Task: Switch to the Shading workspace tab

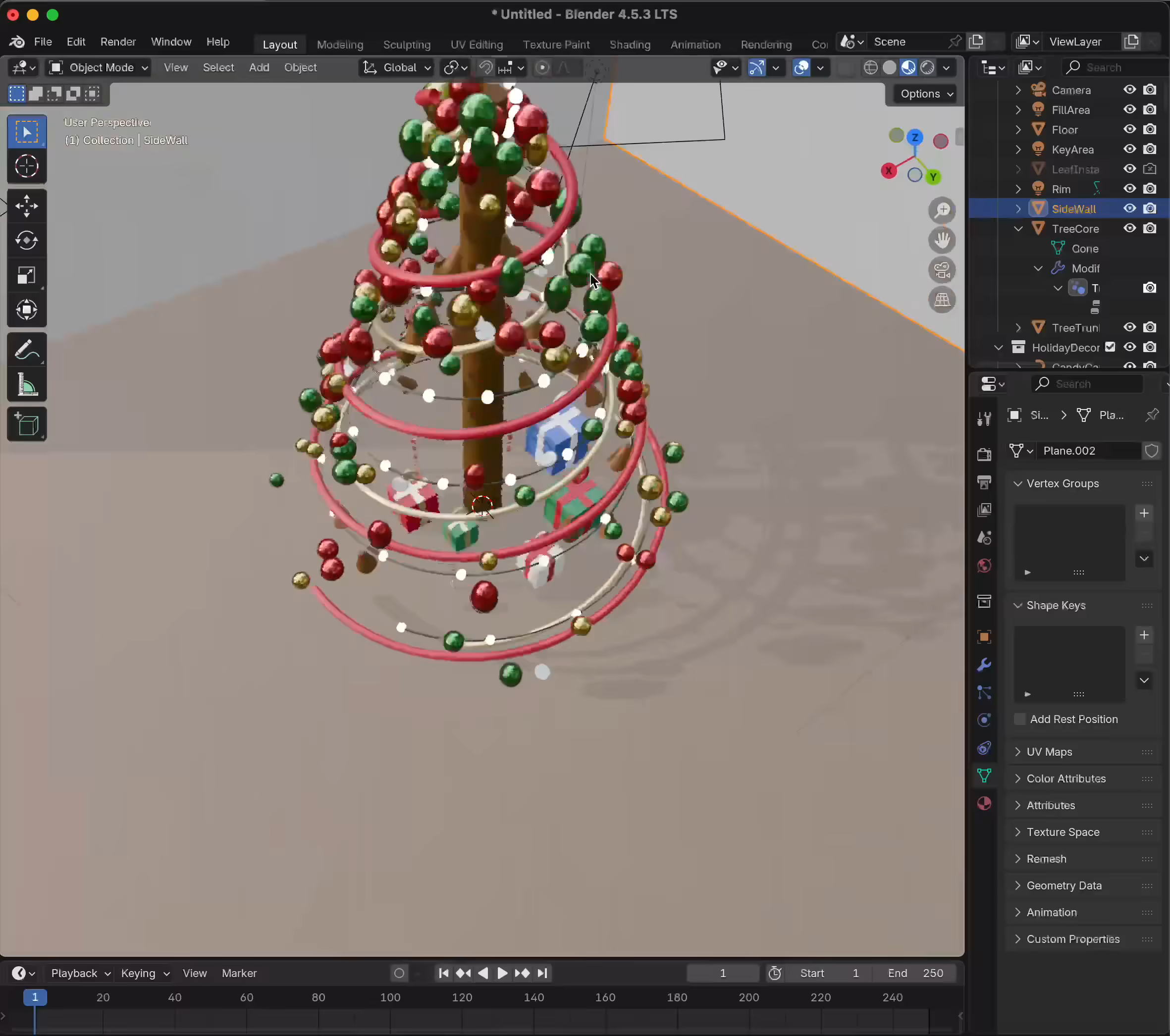Action: [629, 44]
